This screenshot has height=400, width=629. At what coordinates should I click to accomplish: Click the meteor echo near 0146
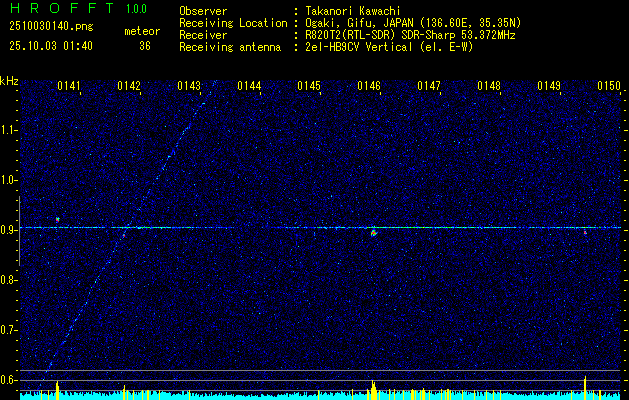coord(373,233)
